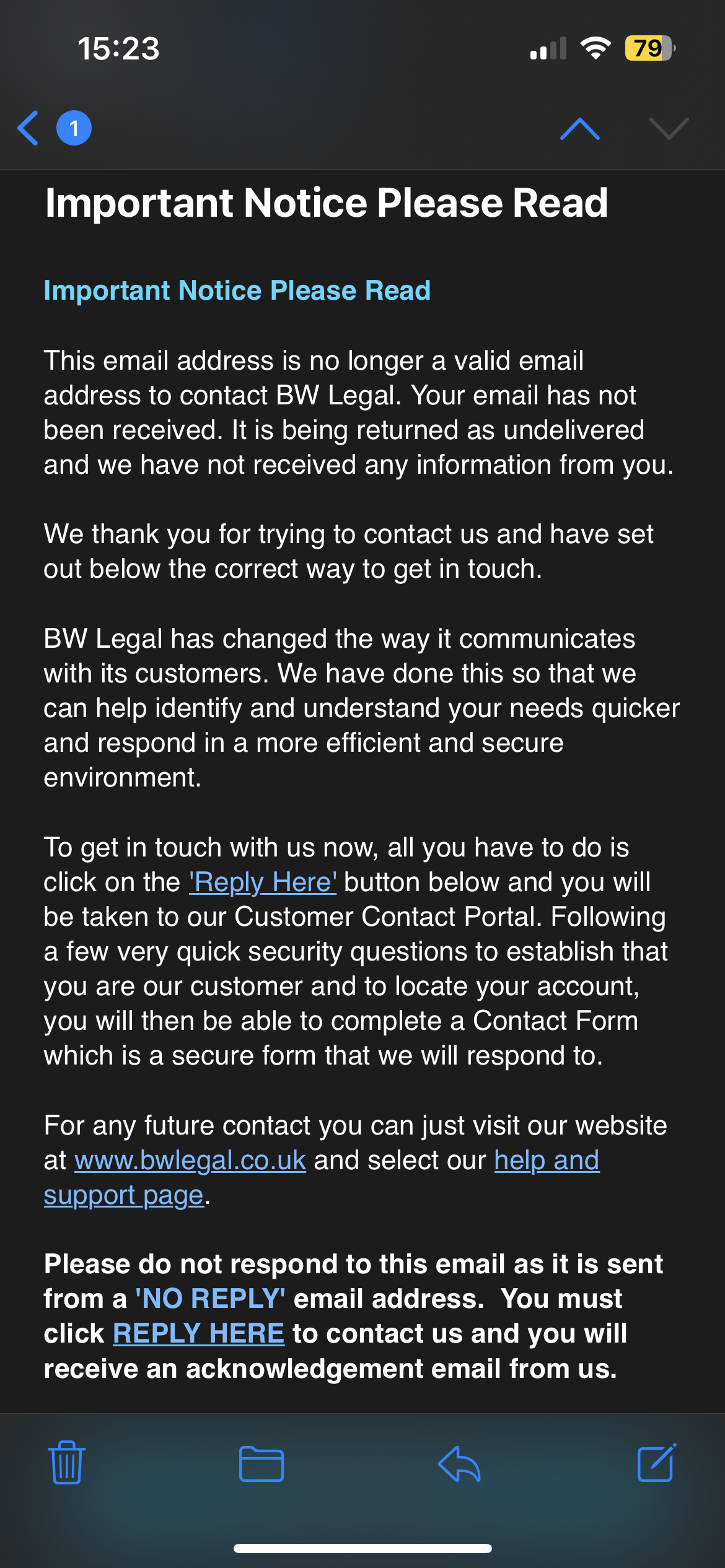725x1568 pixels.
Task: Open the help and support page link
Action: click(546, 1160)
